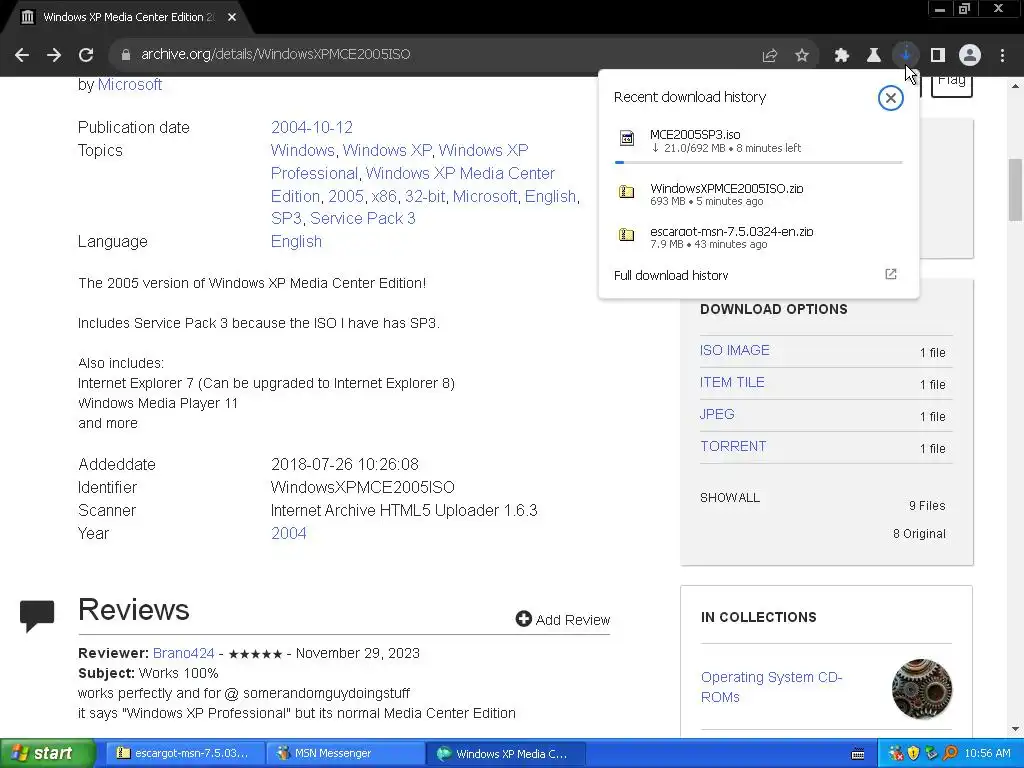Image resolution: width=1024 pixels, height=768 pixels.
Task: Click the keyboard icon in taskbar
Action: (859, 754)
